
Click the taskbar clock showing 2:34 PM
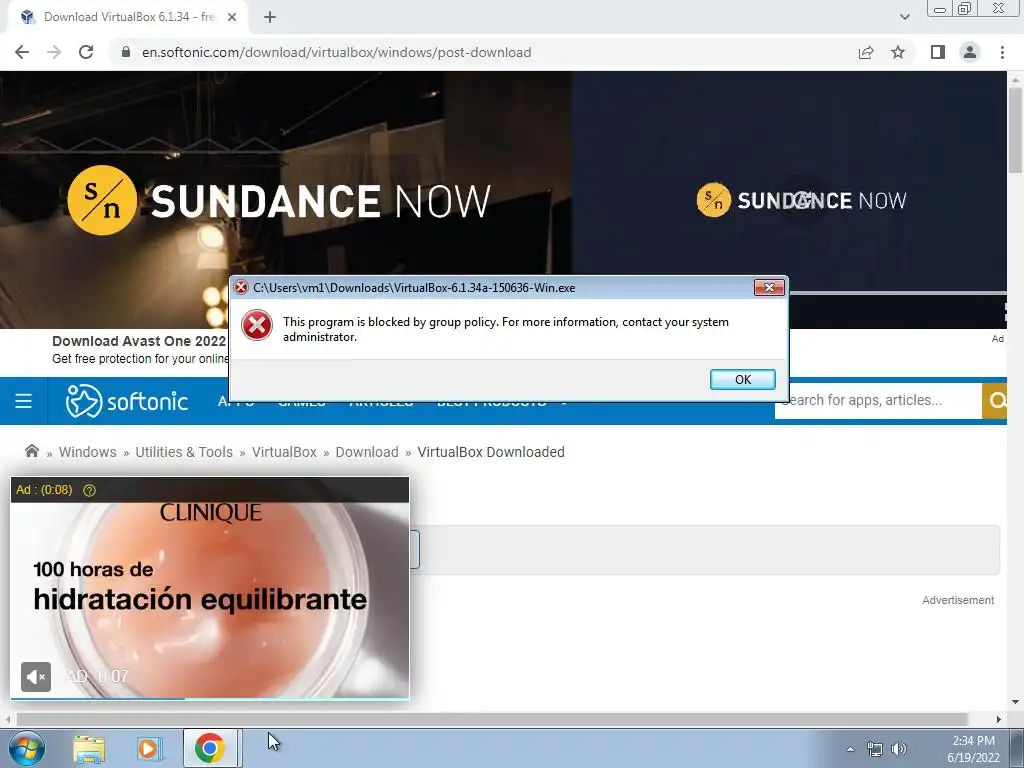coord(973,749)
